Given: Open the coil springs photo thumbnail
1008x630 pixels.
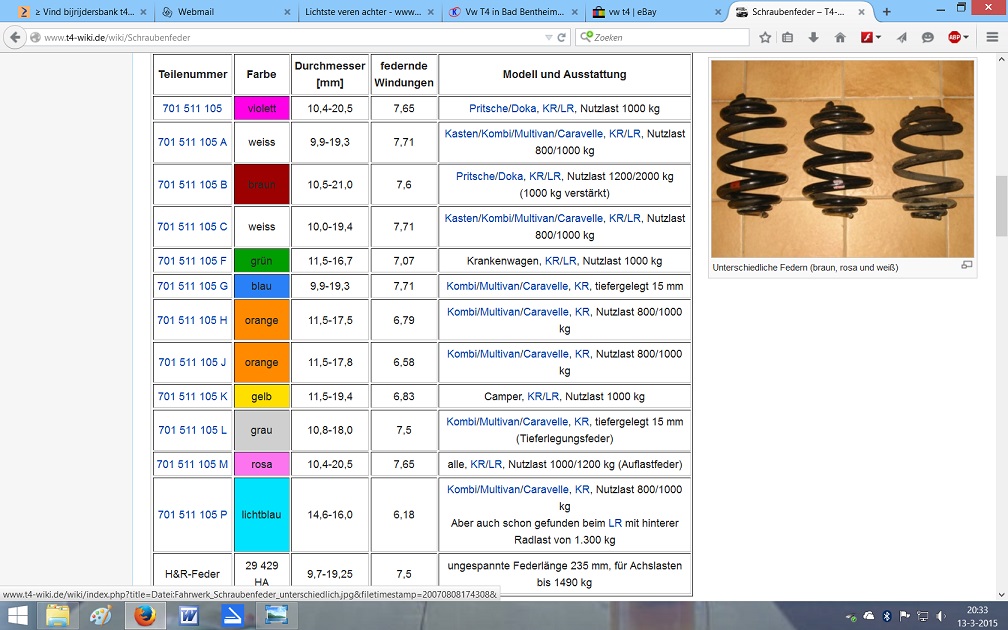Looking at the screenshot, I should tap(842, 159).
